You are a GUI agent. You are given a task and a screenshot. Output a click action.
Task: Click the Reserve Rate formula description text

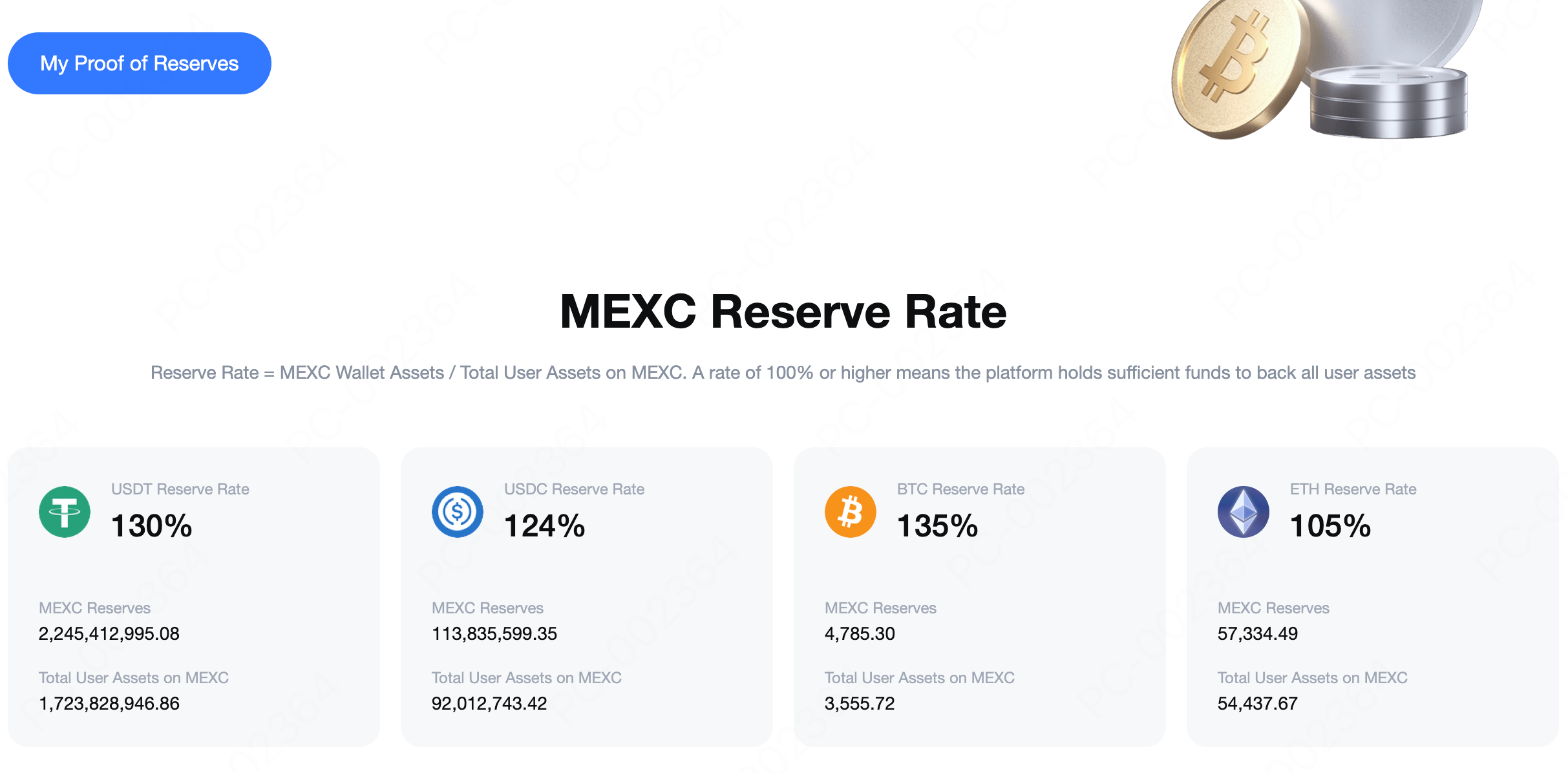coord(783,373)
